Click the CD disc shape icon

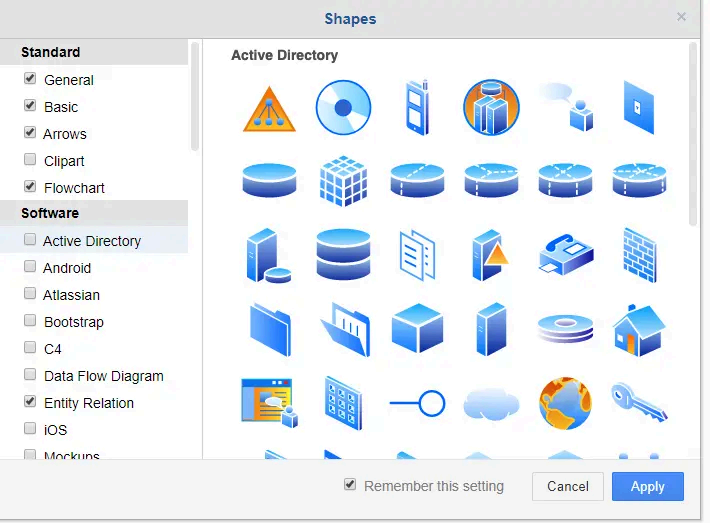point(343,107)
